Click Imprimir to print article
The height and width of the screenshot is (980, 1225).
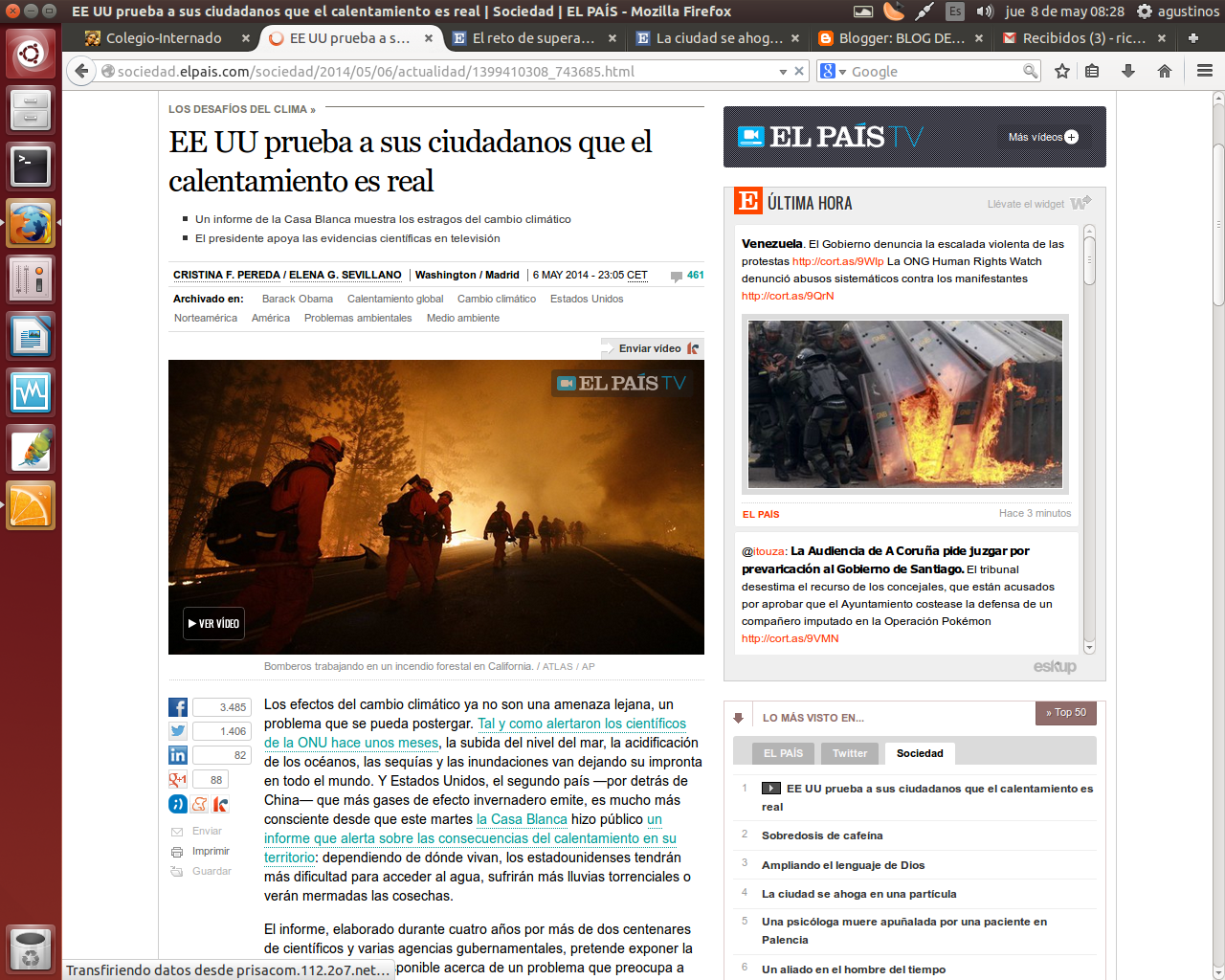pyautogui.click(x=211, y=851)
